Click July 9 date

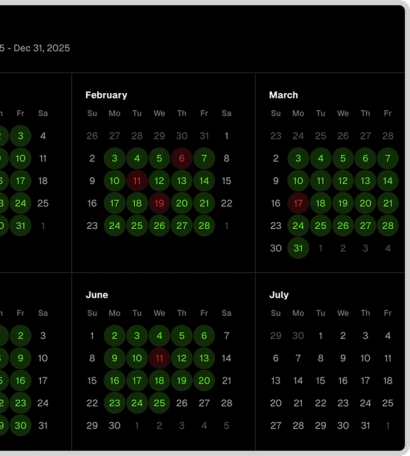click(343, 358)
